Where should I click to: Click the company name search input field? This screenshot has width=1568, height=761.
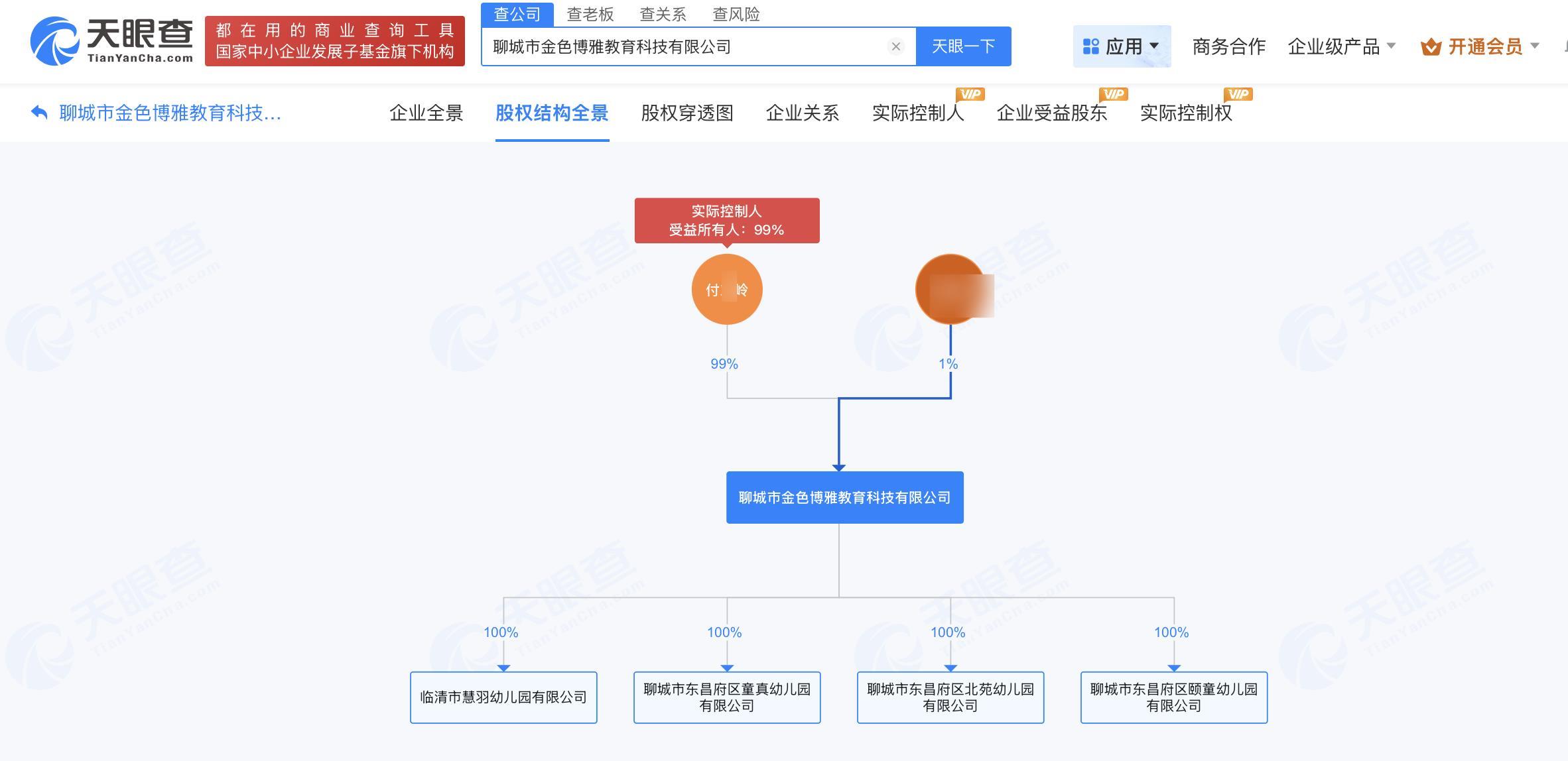coord(683,46)
